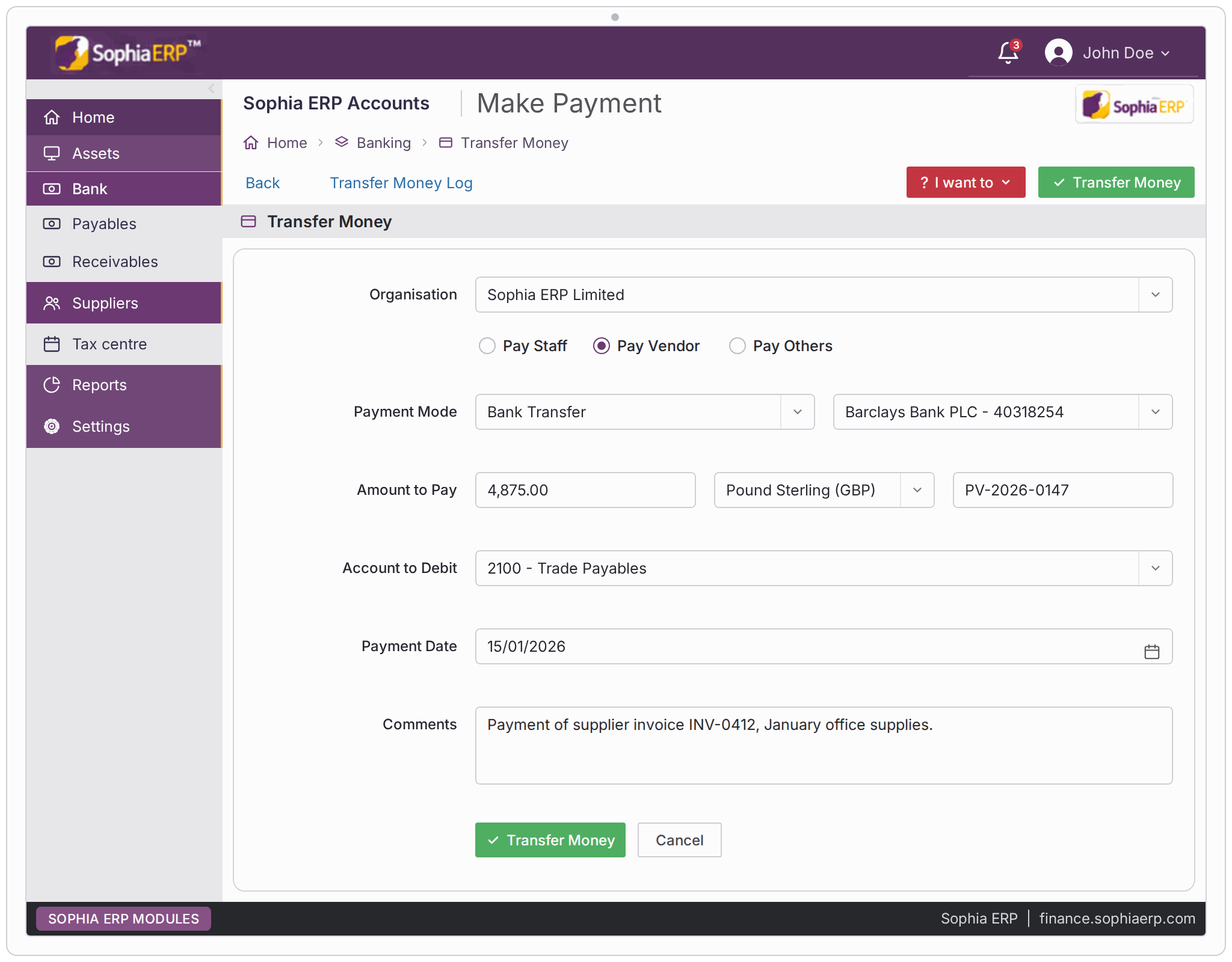Image resolution: width=1232 pixels, height=962 pixels.
Task: Open the notifications bell icon
Action: pyautogui.click(x=1008, y=53)
